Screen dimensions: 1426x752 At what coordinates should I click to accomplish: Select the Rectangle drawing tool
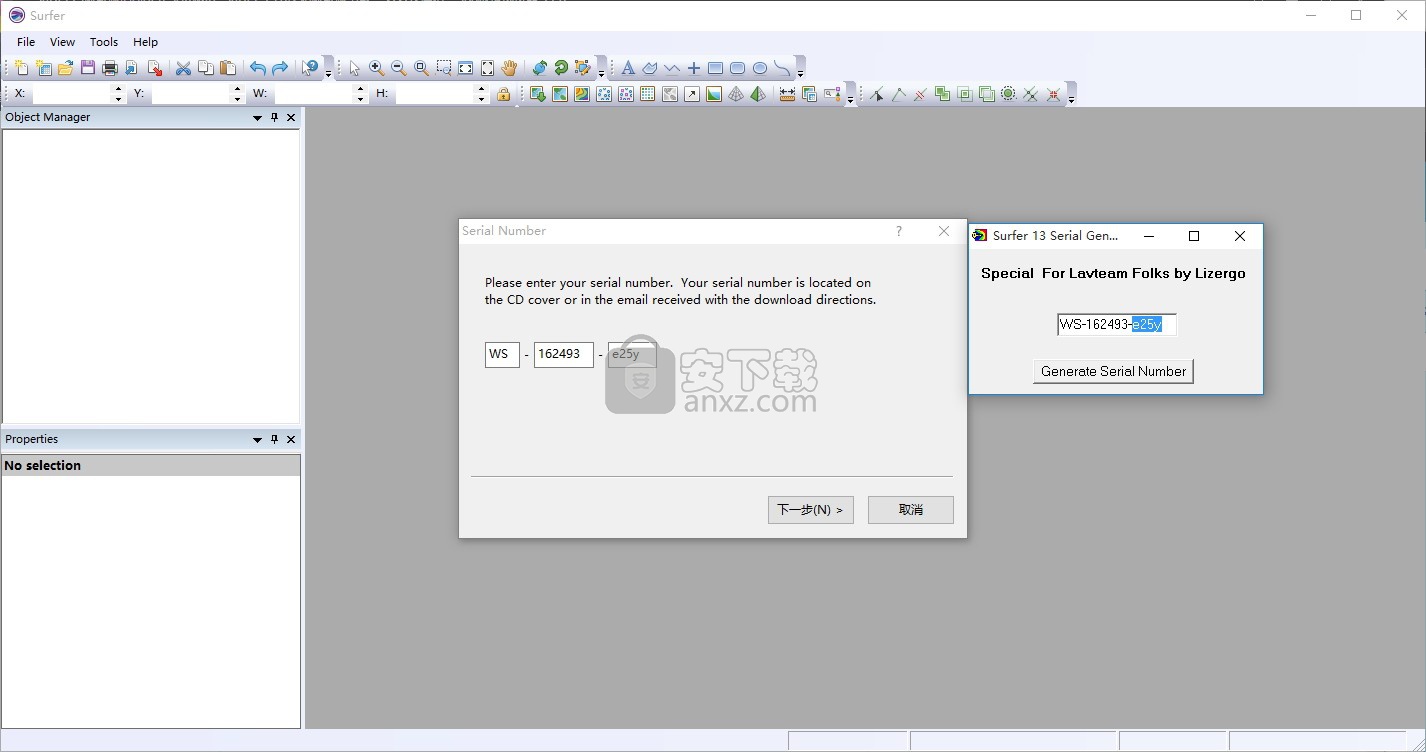[x=715, y=68]
